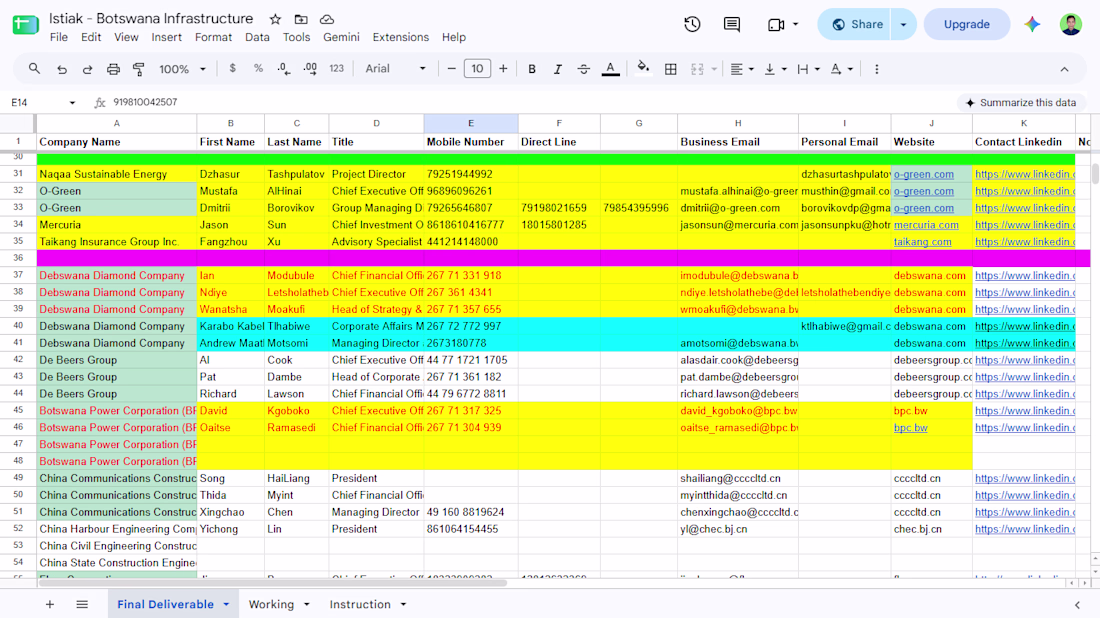Click the search menus magnifier icon

point(34,69)
